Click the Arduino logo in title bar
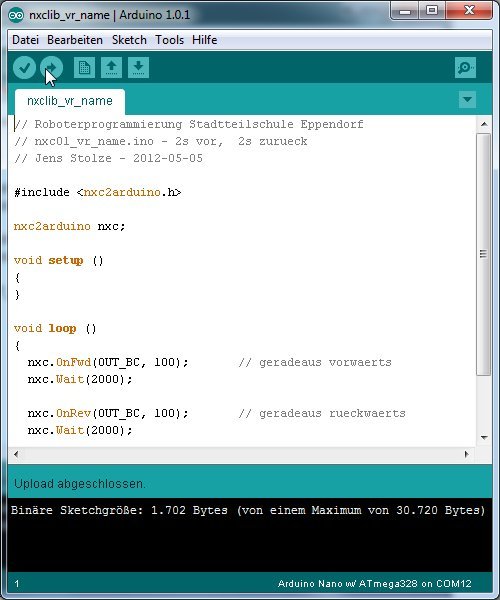The image size is (500, 600). pos(16,15)
